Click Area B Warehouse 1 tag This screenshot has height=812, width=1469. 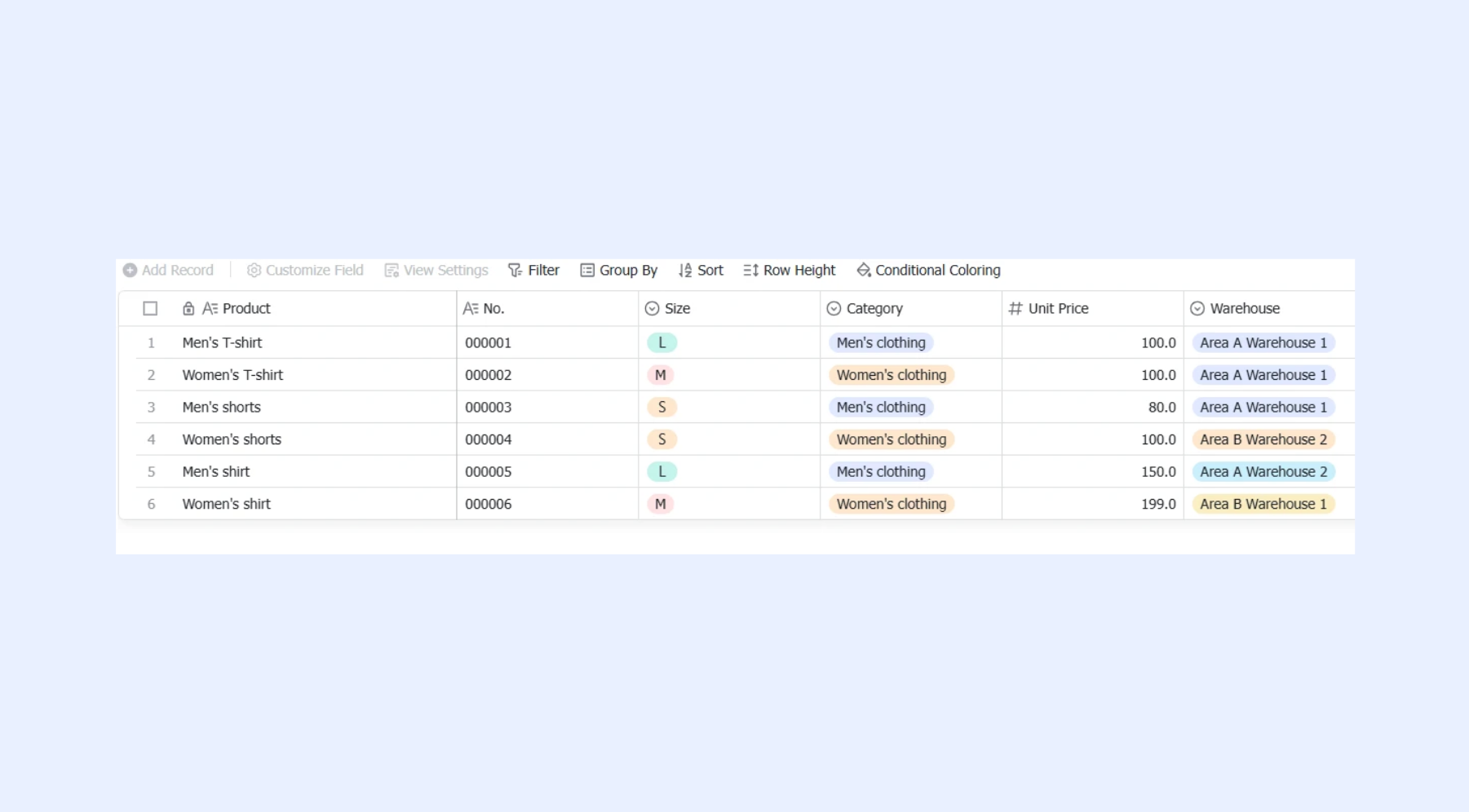pos(1263,504)
